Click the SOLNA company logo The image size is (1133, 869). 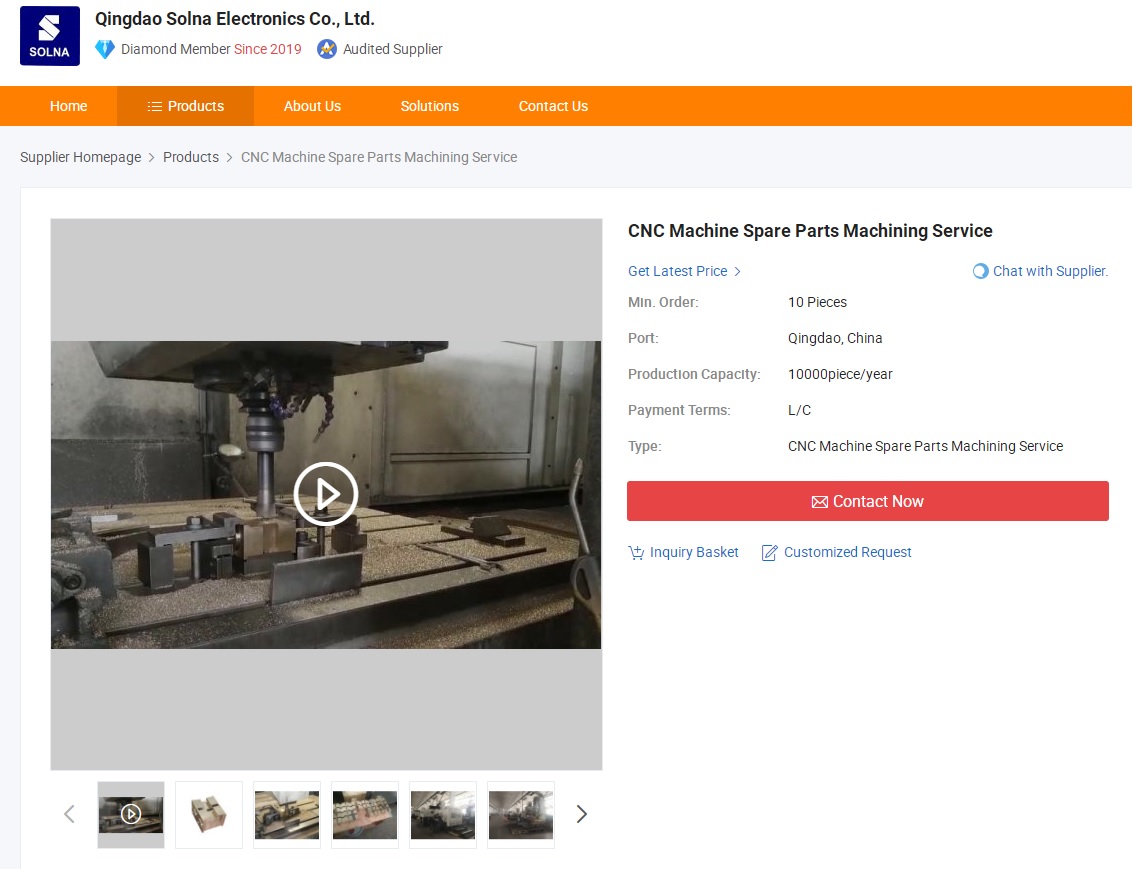[50, 36]
